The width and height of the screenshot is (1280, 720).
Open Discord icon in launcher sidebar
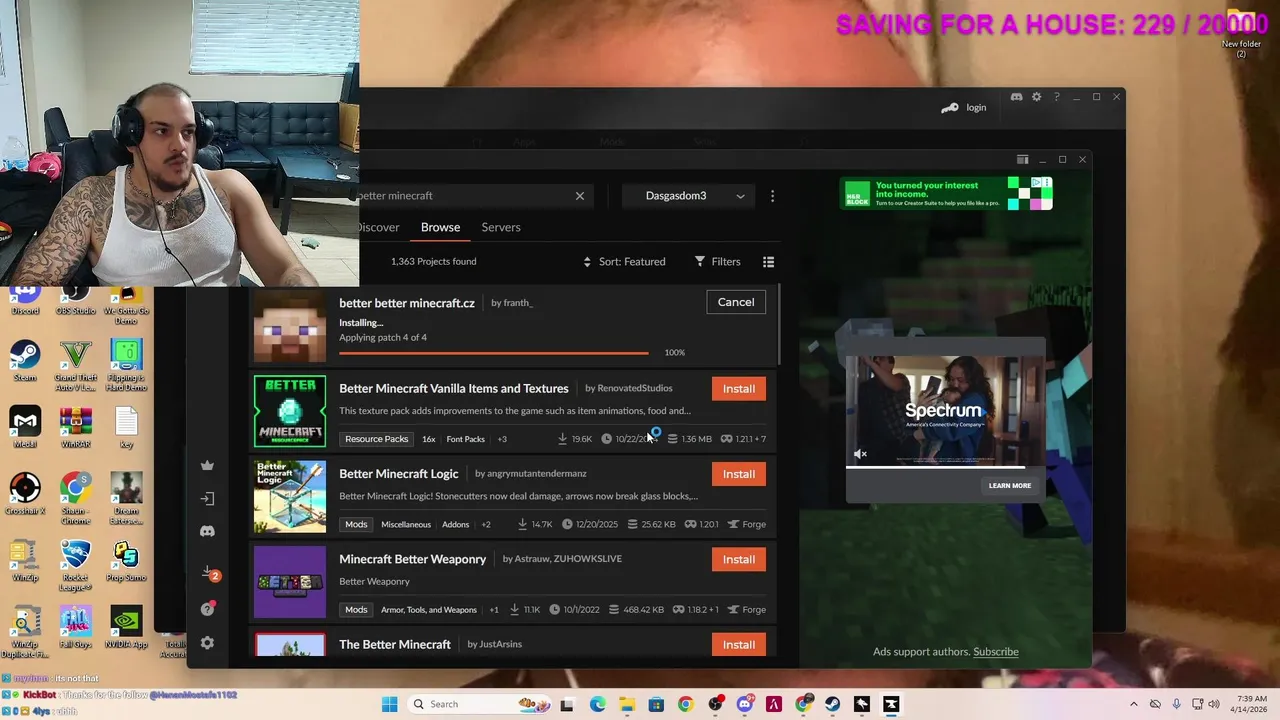[207, 531]
